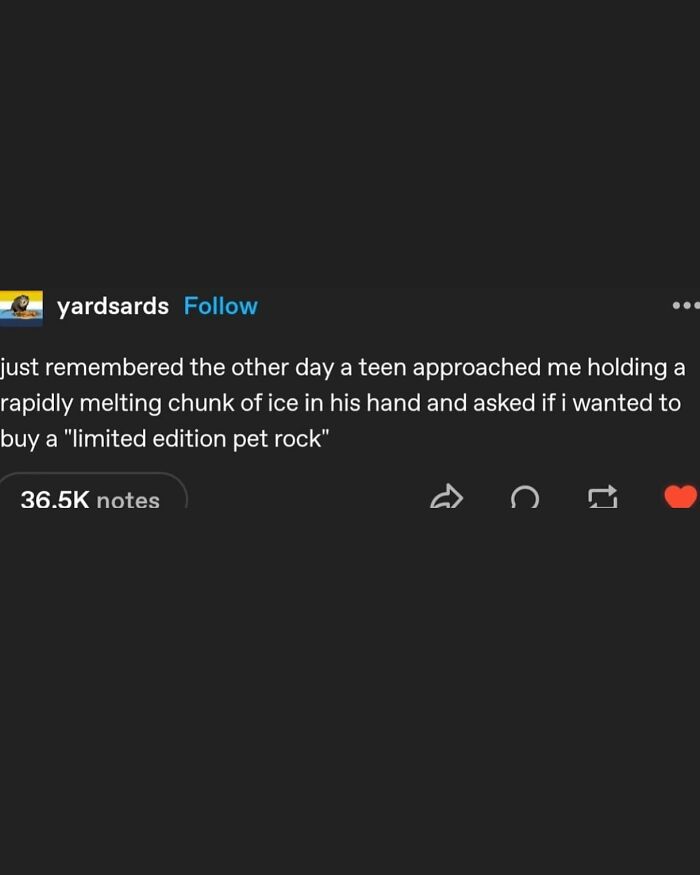Visit yardsards' blog via the username
The width and height of the screenshot is (700, 875).
point(113,306)
